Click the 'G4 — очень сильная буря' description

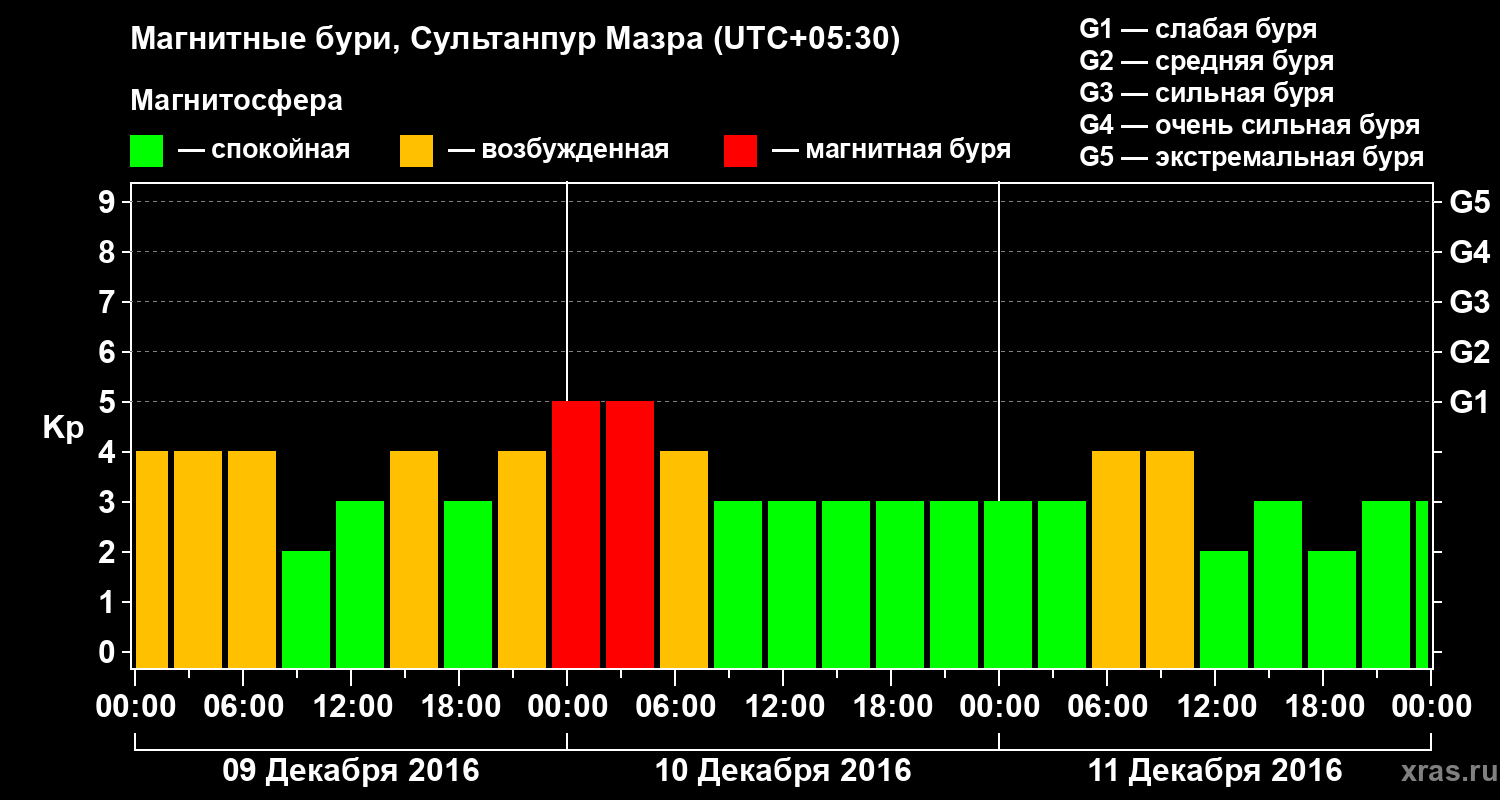click(x=1250, y=125)
